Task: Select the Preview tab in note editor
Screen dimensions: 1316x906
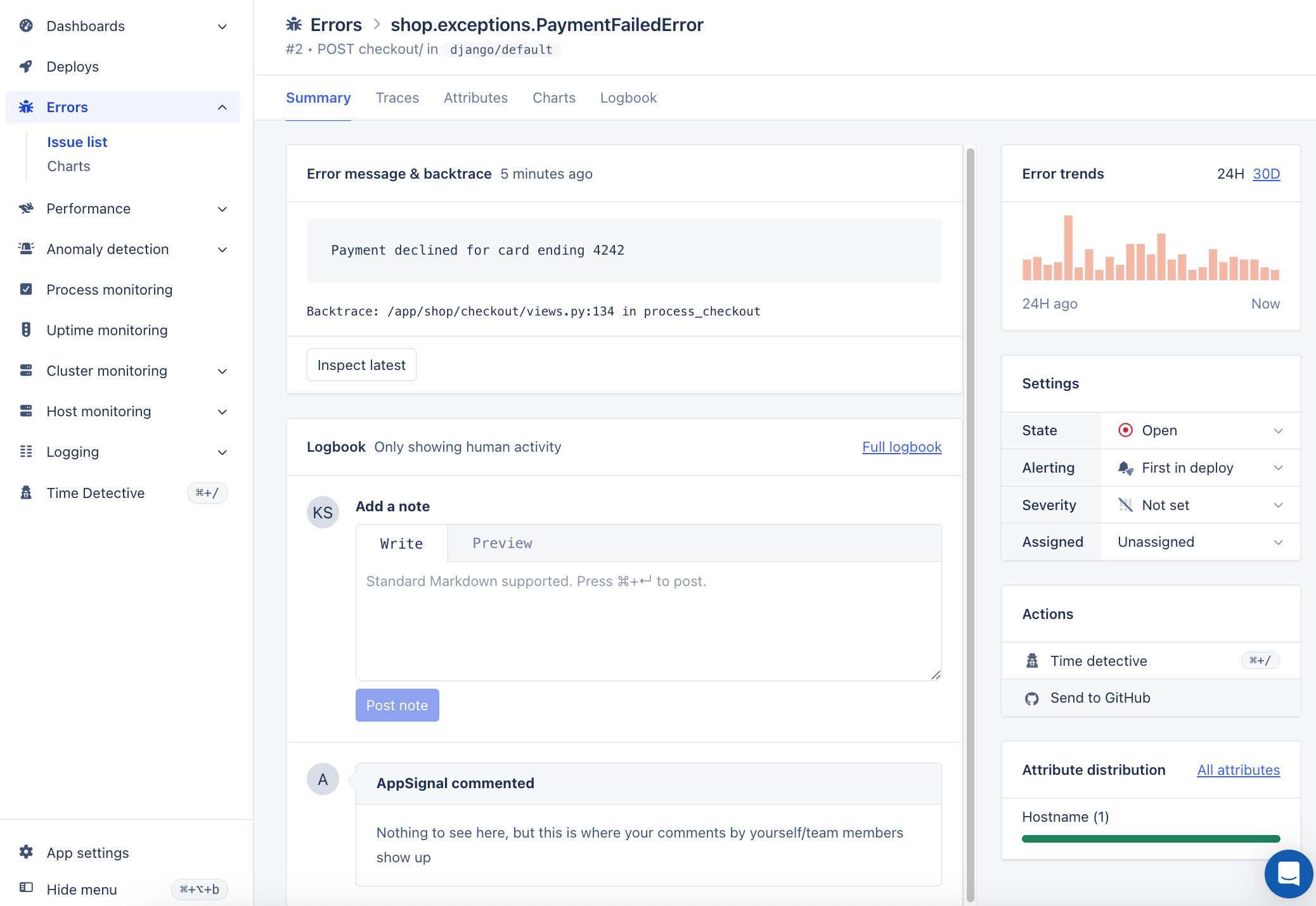Action: 502,543
